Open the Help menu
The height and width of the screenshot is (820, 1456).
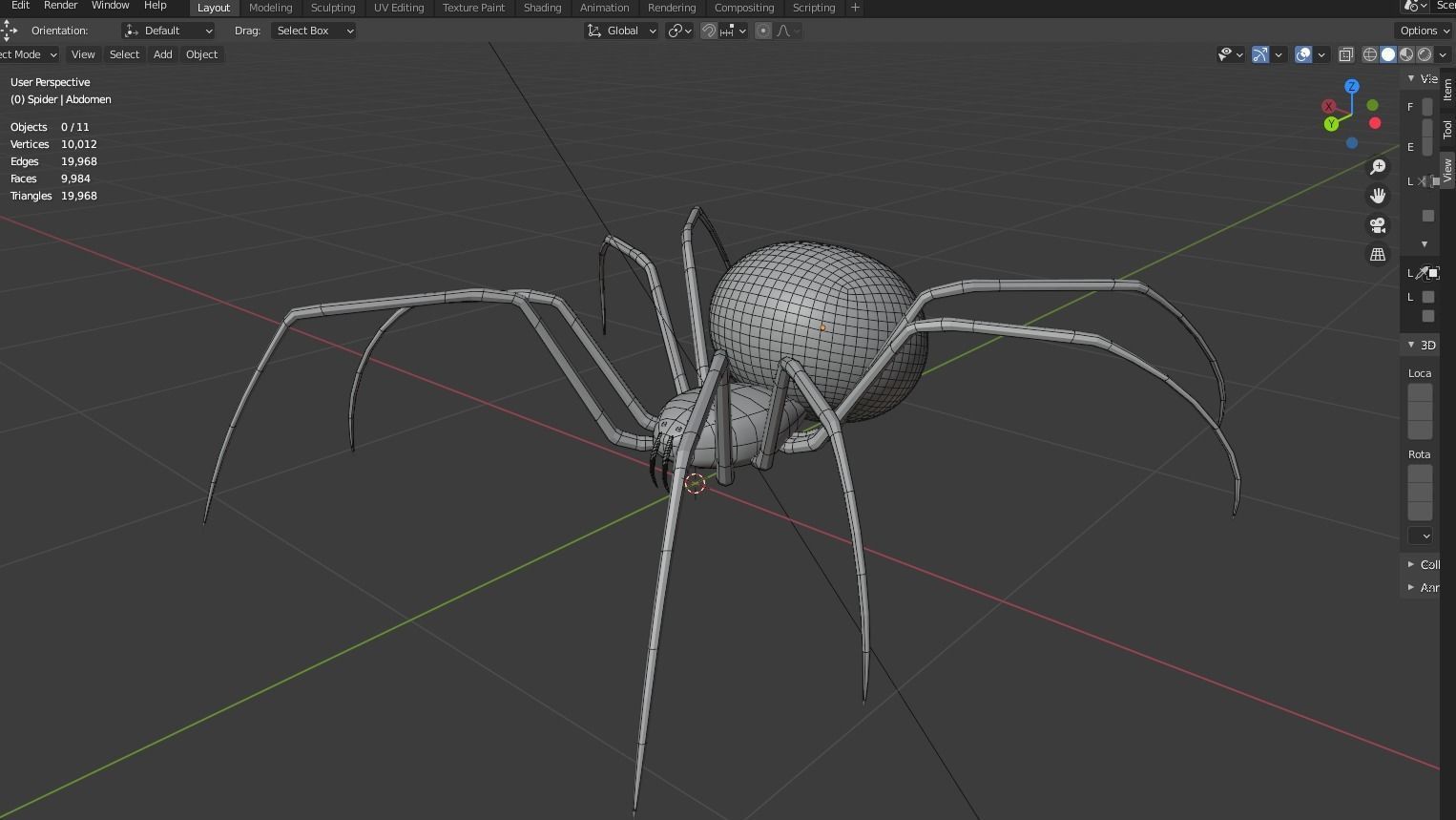coord(156,6)
